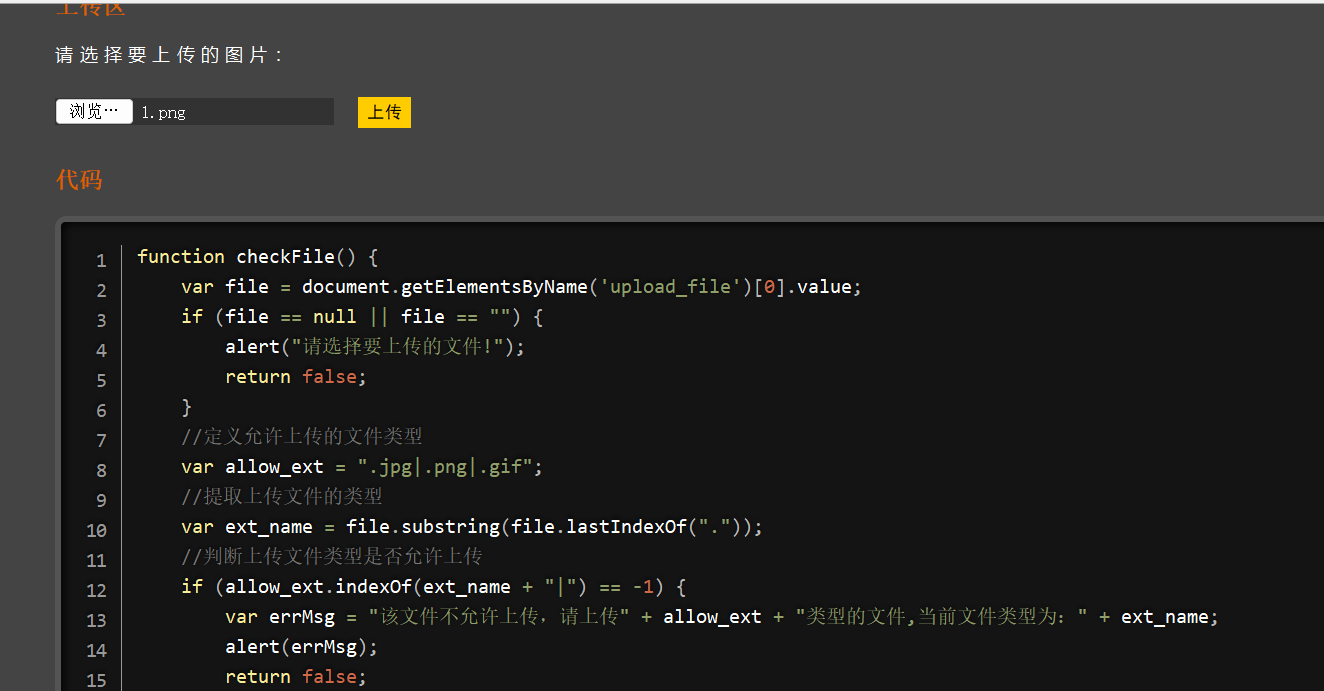Viewport: 1324px width, 691px height.
Task: Click the comment //定义允许上传的文件类型
Action: tap(302, 437)
